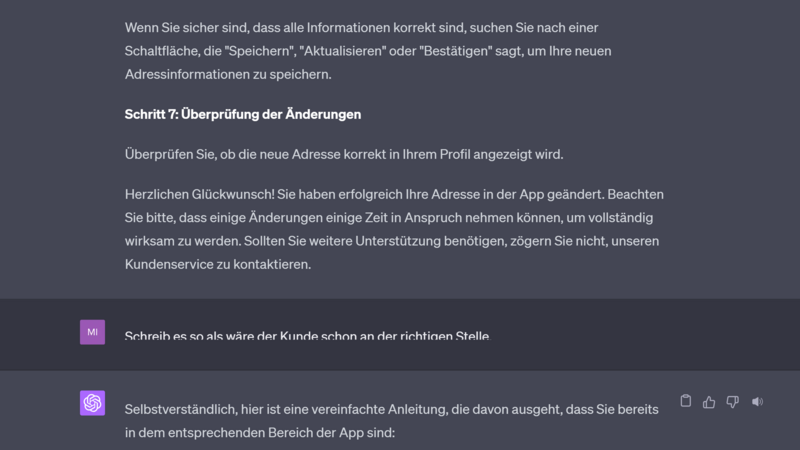Copy the response using the clipboard icon
This screenshot has width=800, height=450.
(685, 402)
